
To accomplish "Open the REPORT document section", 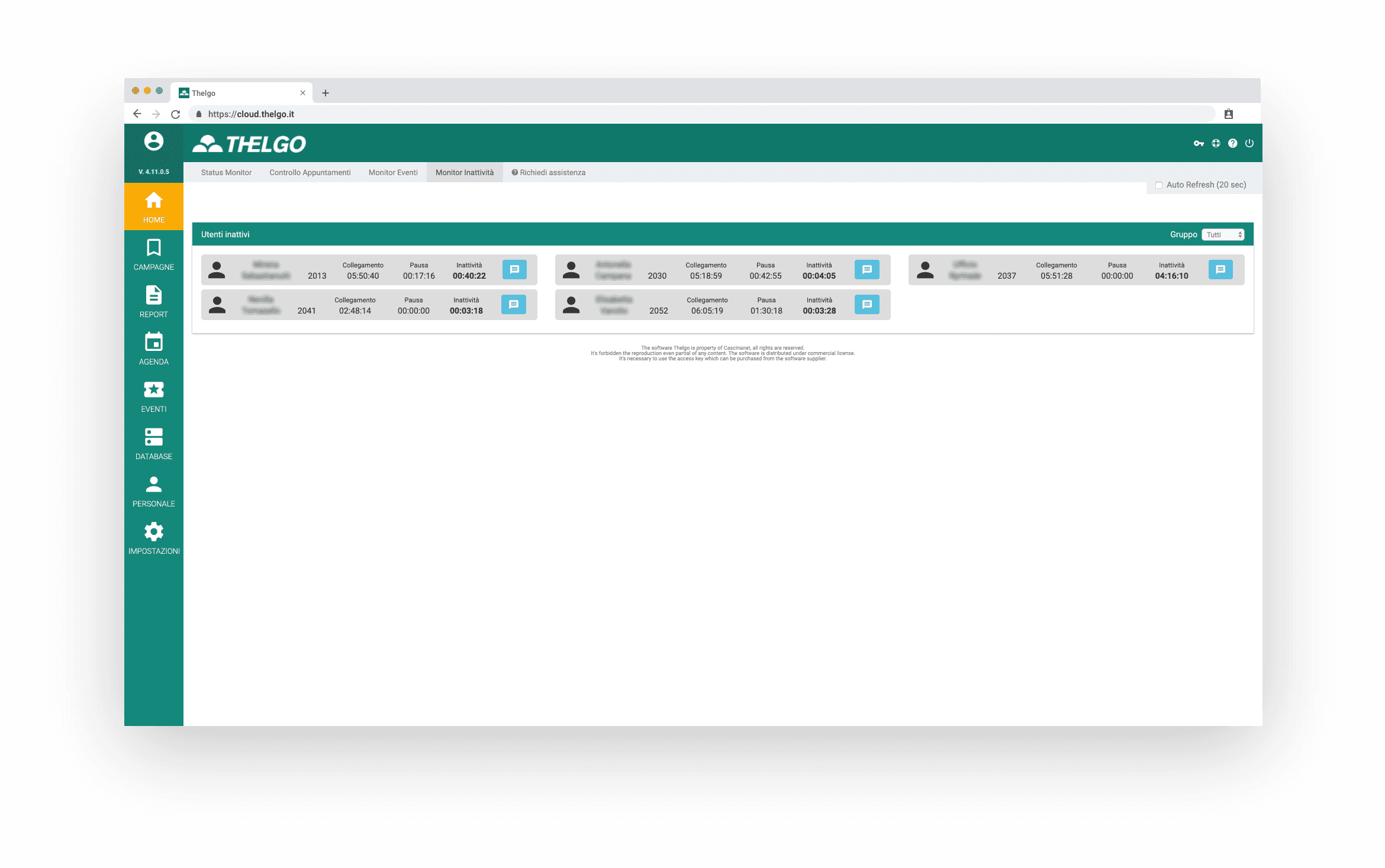I will point(153,302).
